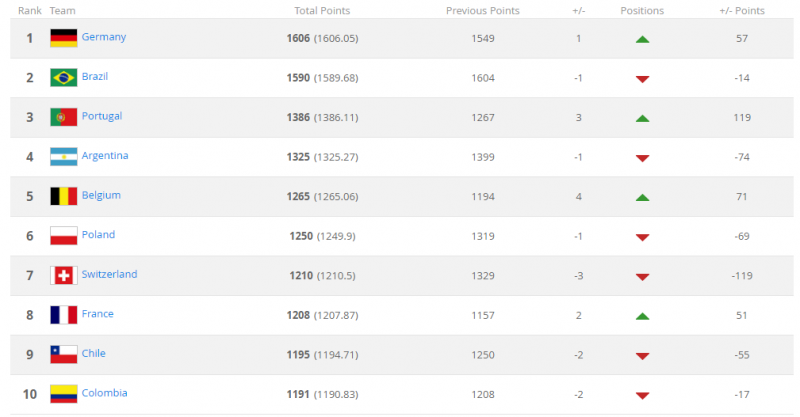Click the red down arrow in Brazil's row

click(642, 79)
